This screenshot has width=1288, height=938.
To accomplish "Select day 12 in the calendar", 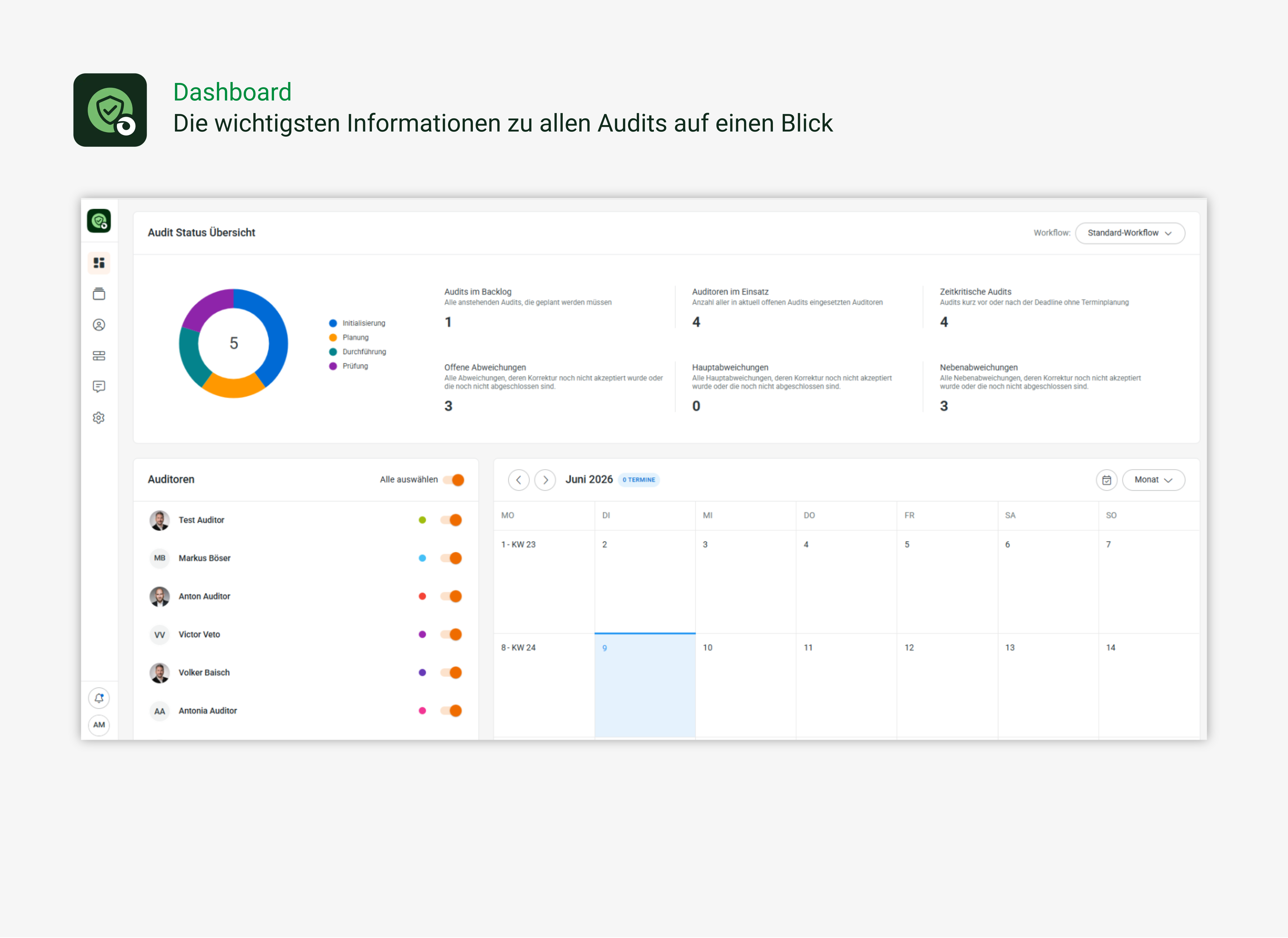I will point(947,685).
